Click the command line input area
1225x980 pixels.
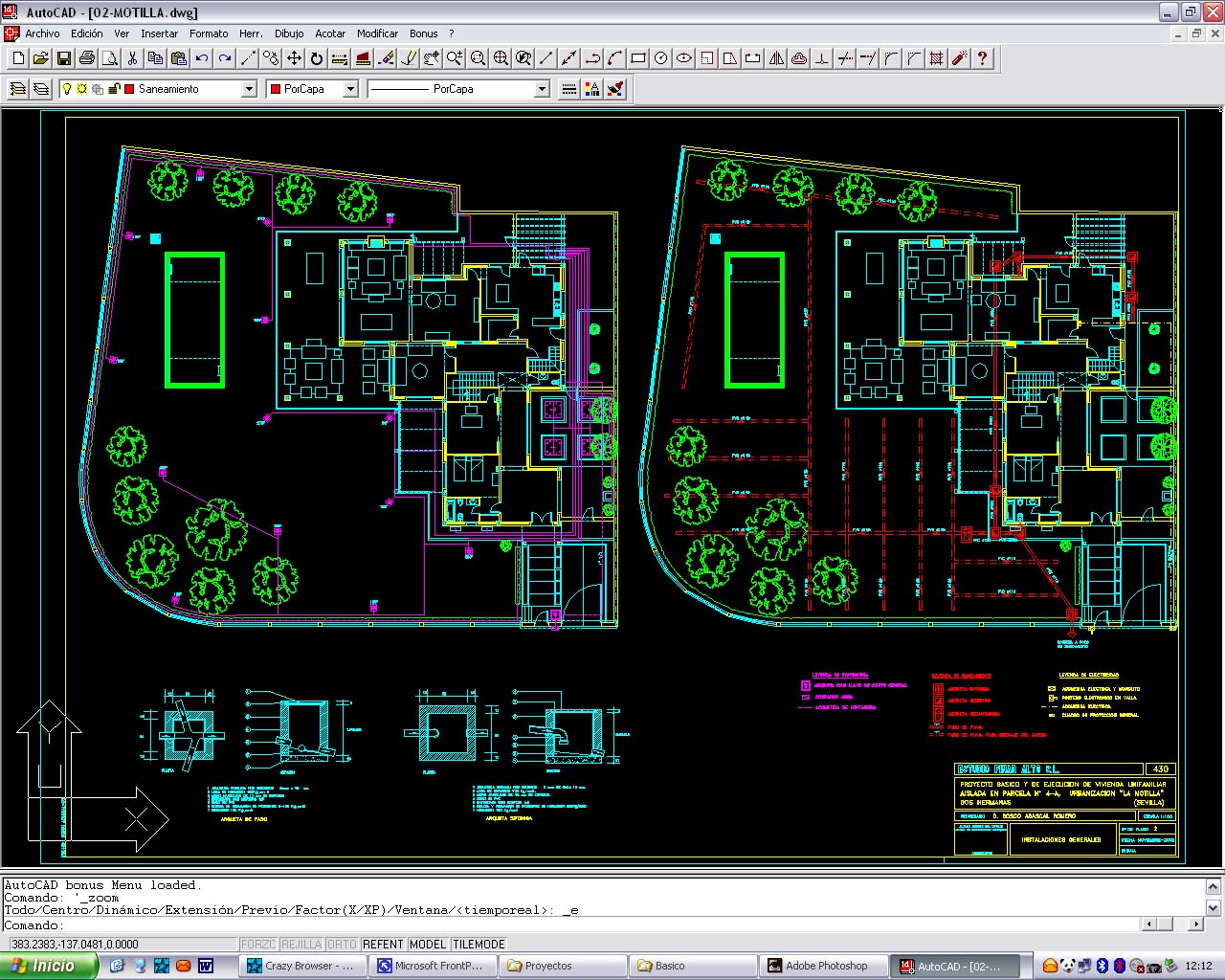574,925
